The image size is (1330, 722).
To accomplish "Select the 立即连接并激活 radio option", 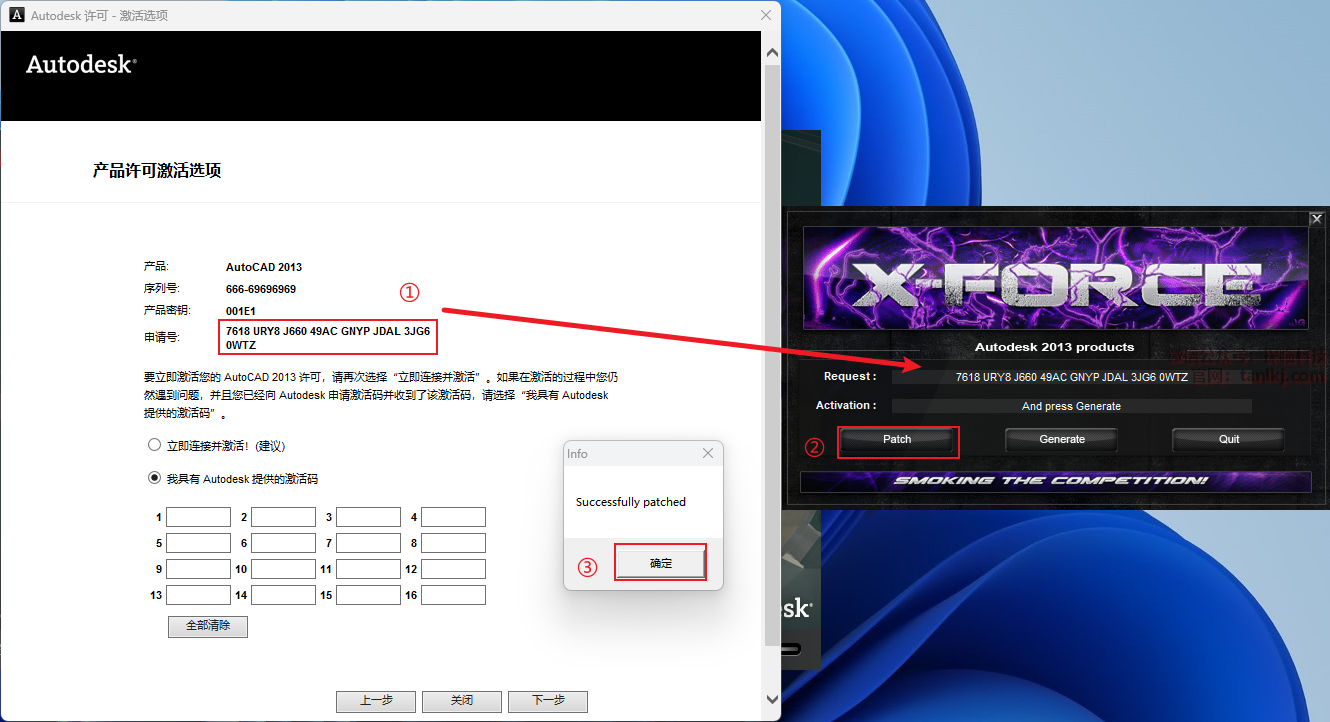I will (x=154, y=445).
